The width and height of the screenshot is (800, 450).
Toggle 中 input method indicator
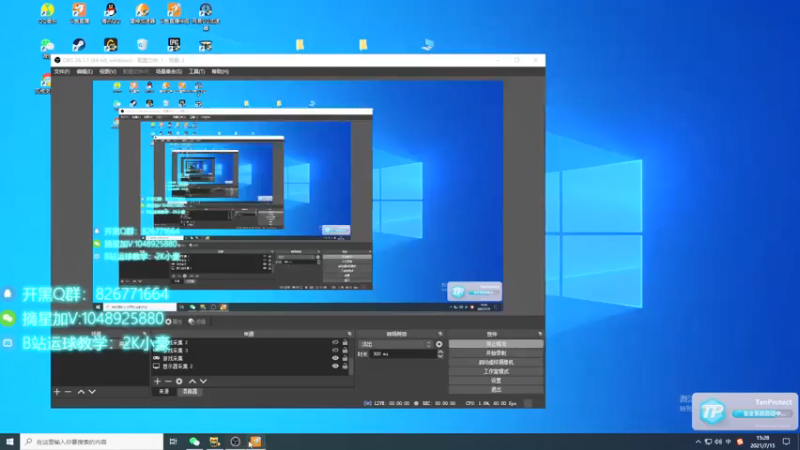(x=729, y=442)
